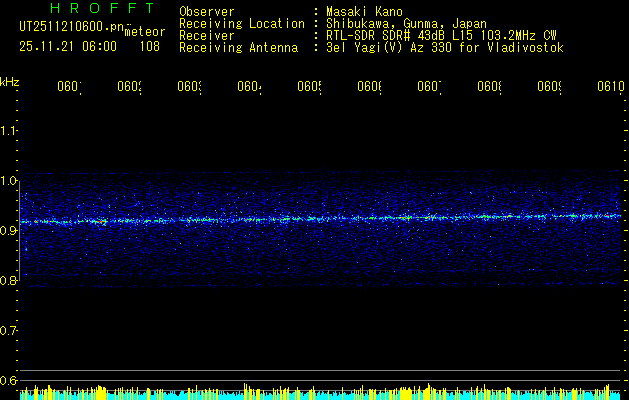This screenshot has width=629, height=400.
Task: Click 'Receiving Antenna' label
Action: click(x=238, y=48)
